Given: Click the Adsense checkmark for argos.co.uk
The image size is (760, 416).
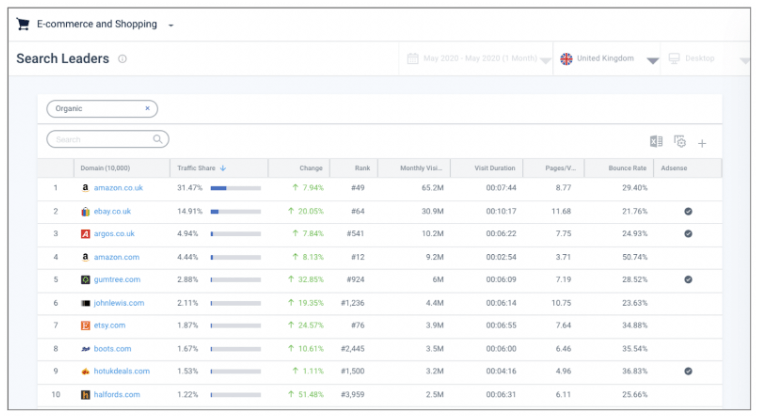Looking at the screenshot, I should pyautogui.click(x=688, y=234).
